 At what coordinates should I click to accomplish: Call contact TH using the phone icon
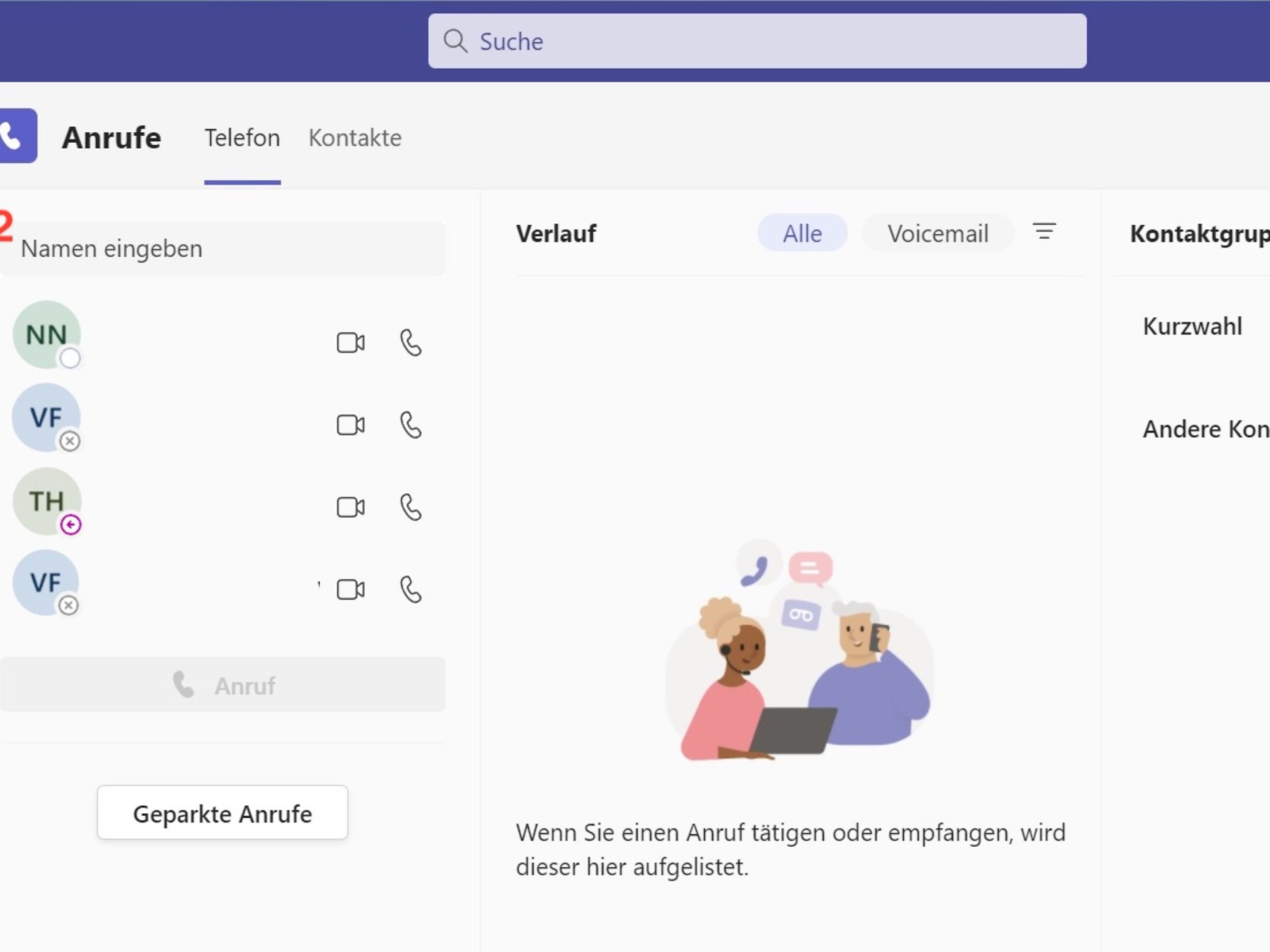coord(410,507)
